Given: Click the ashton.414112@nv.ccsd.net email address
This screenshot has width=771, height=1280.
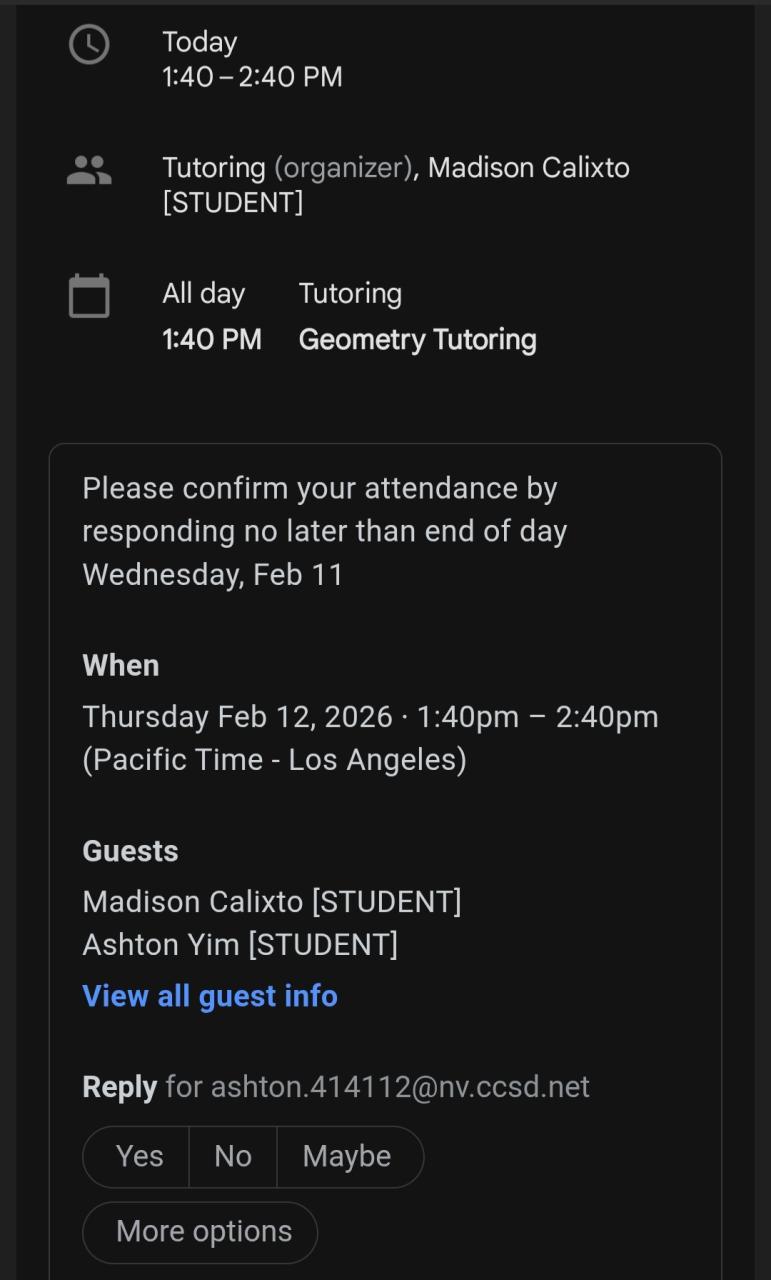Looking at the screenshot, I should pyautogui.click(x=400, y=1087).
